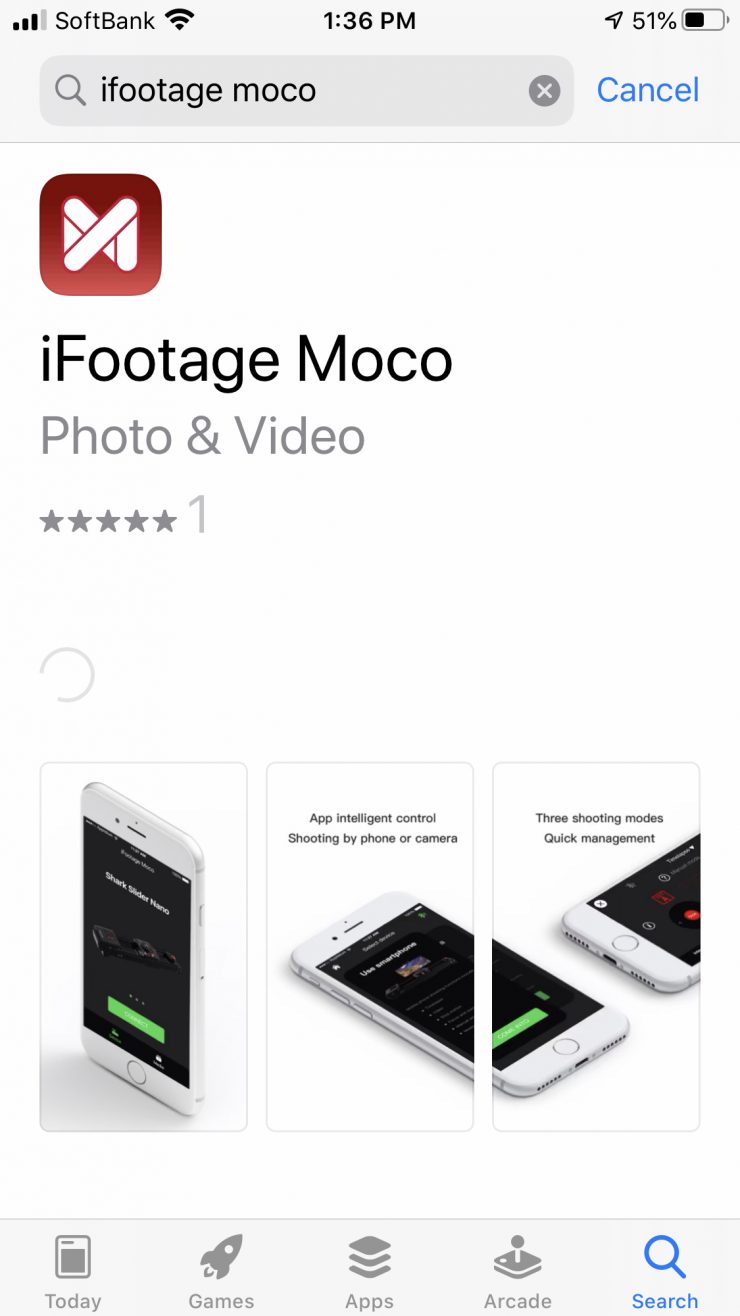
Task: Tap the Wi-Fi icon in the status bar
Action: [x=179, y=20]
